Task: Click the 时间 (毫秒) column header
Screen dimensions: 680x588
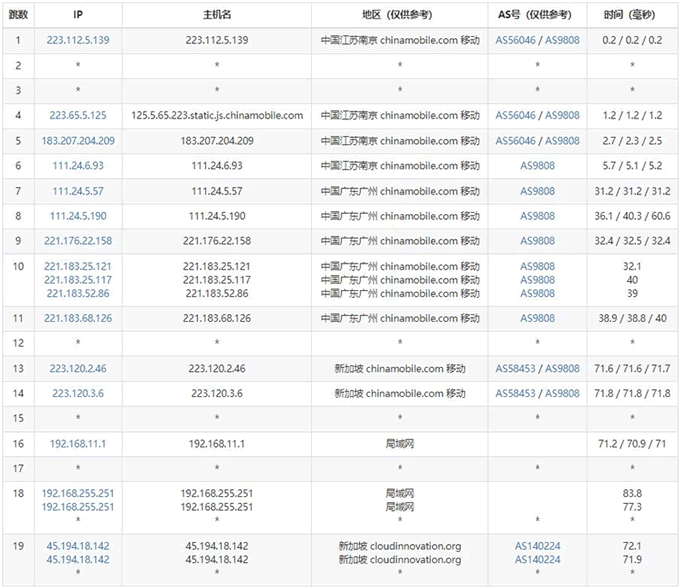Action: [632, 15]
